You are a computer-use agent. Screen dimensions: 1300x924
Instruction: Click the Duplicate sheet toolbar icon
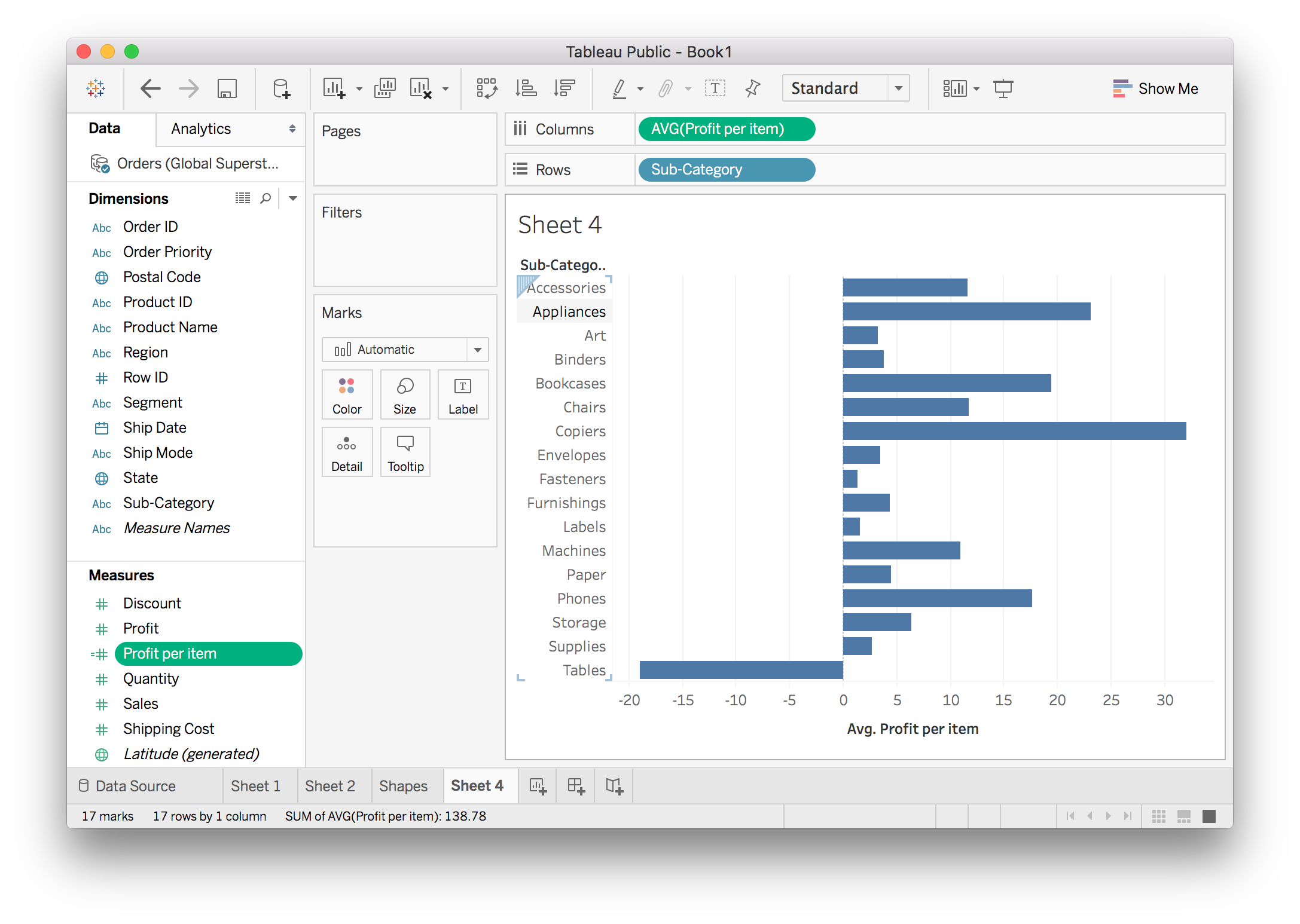[384, 88]
